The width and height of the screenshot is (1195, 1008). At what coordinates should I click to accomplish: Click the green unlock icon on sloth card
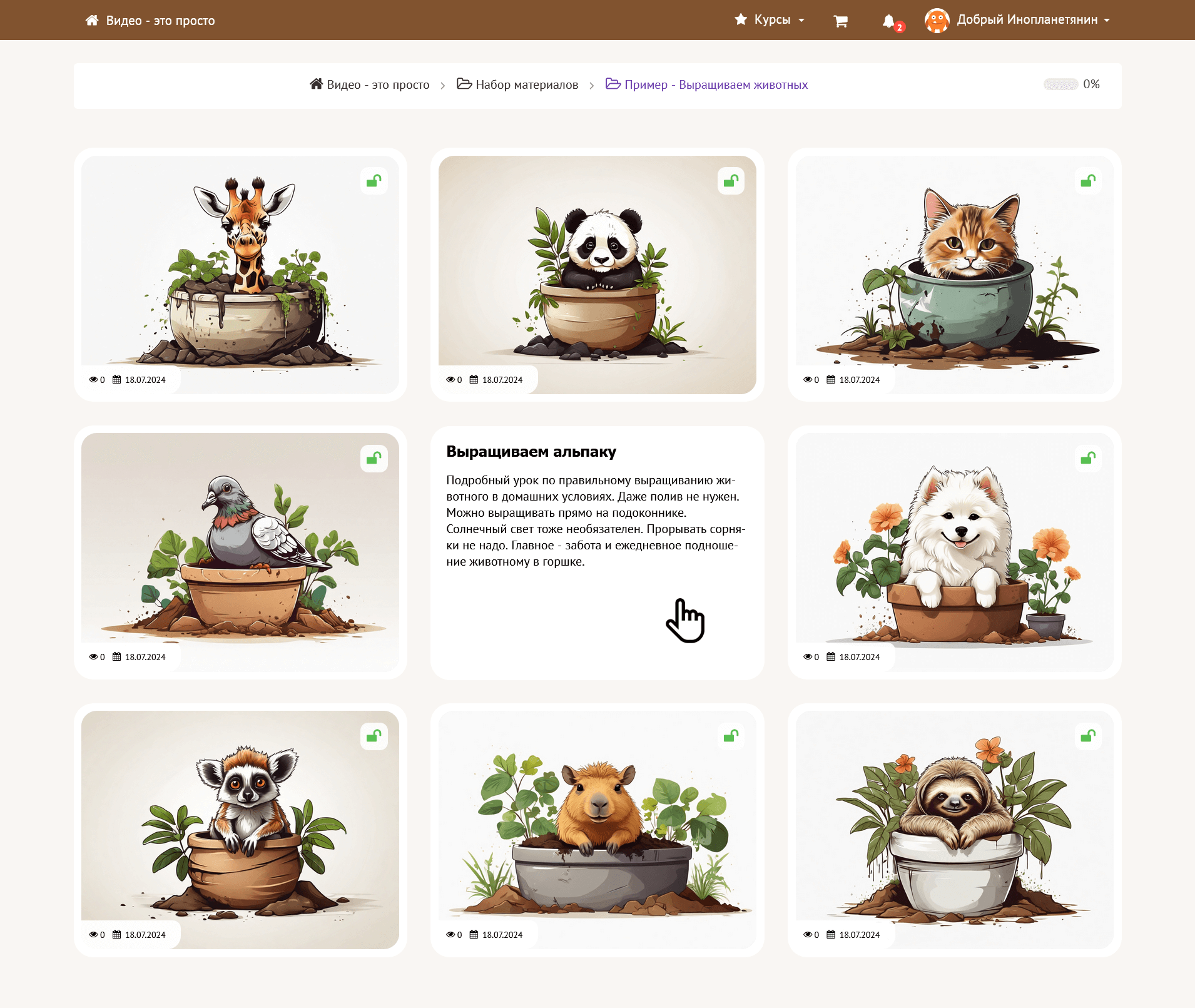point(1088,736)
